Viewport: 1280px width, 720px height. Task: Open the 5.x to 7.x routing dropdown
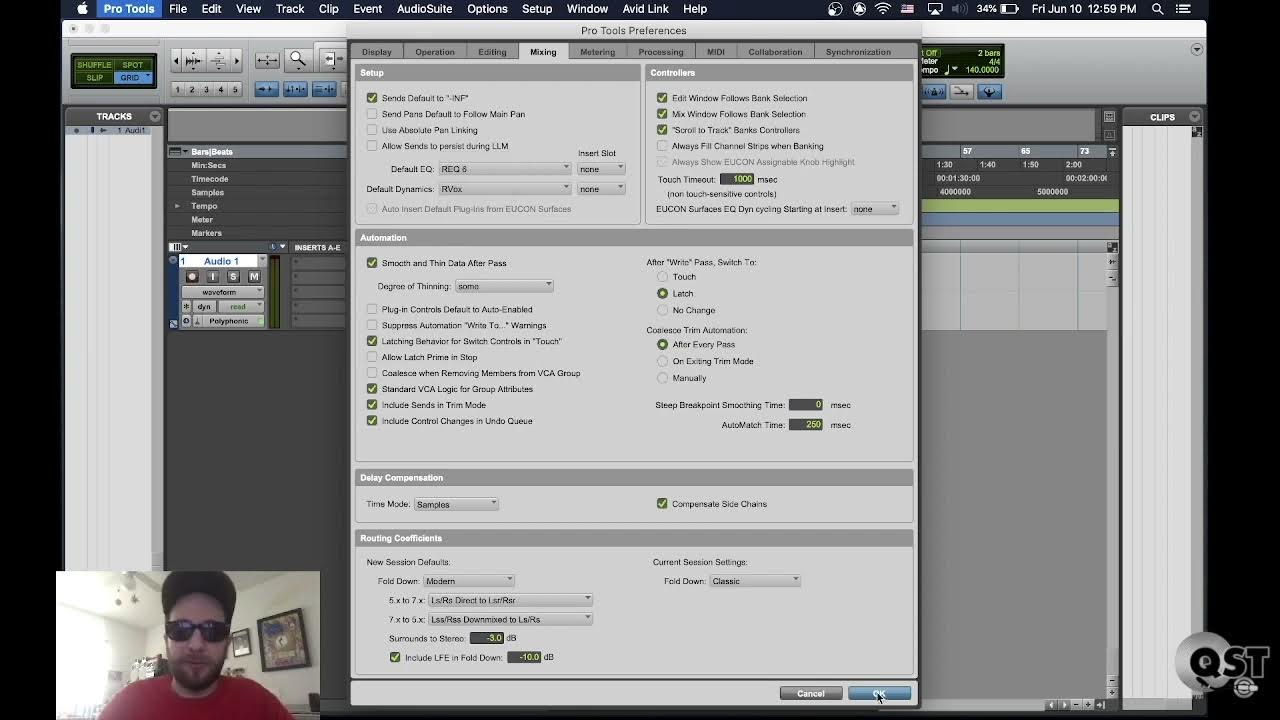510,600
